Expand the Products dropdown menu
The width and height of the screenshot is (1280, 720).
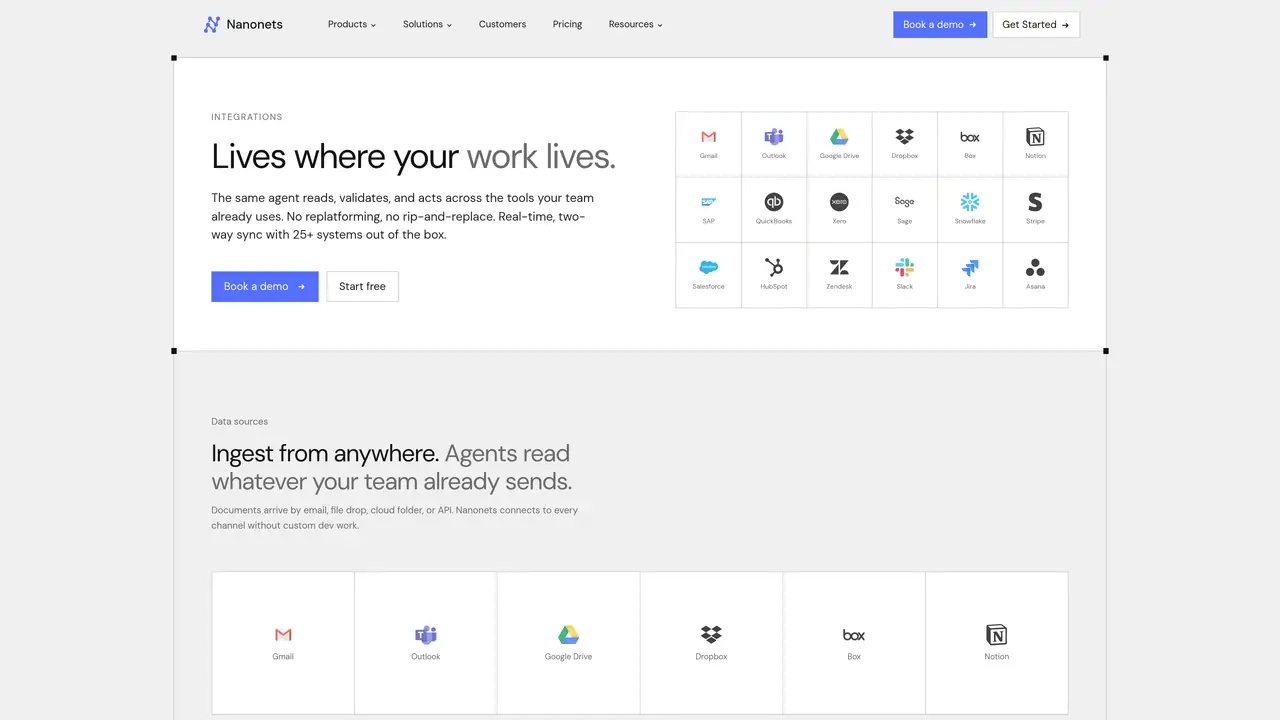352,24
